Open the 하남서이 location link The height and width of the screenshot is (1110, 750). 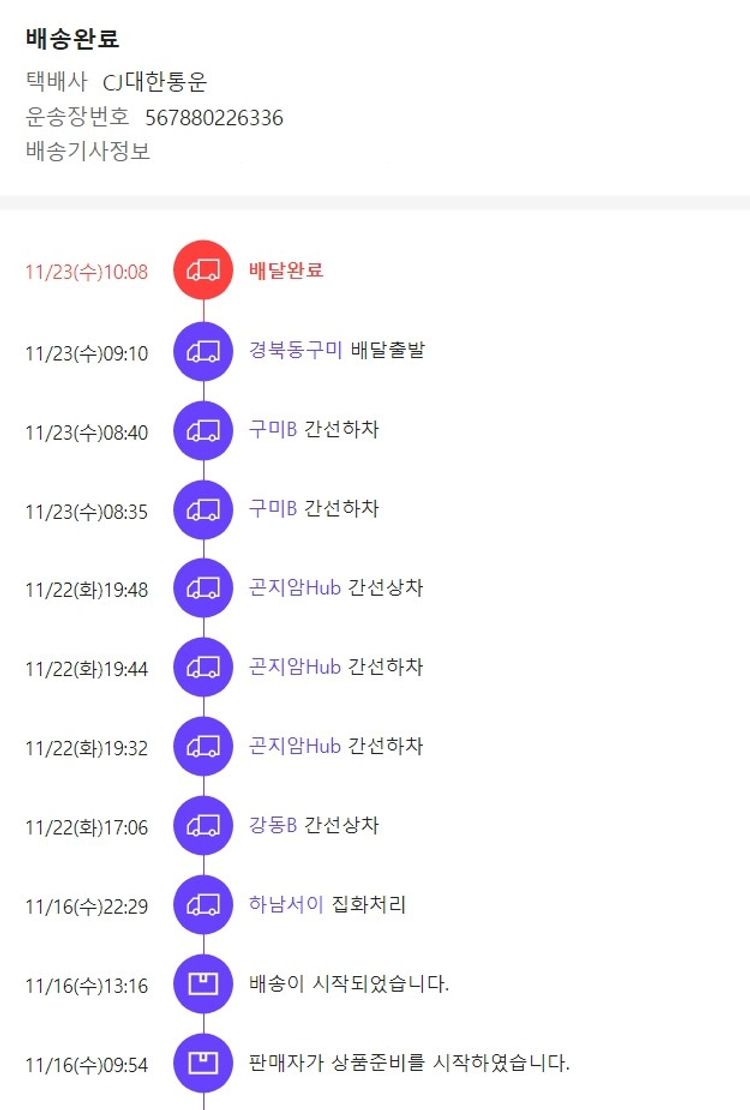tap(286, 904)
